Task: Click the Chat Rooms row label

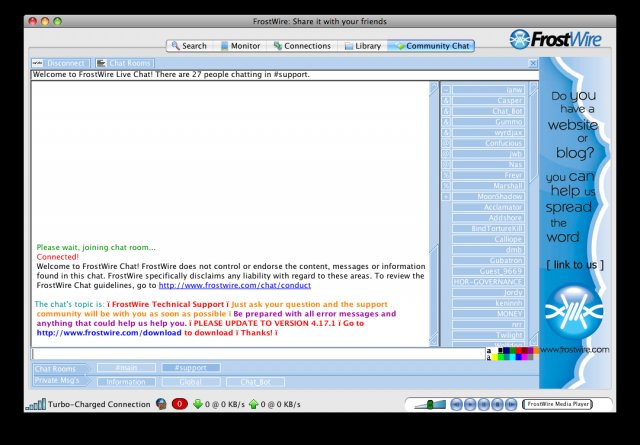Action: pos(58,369)
